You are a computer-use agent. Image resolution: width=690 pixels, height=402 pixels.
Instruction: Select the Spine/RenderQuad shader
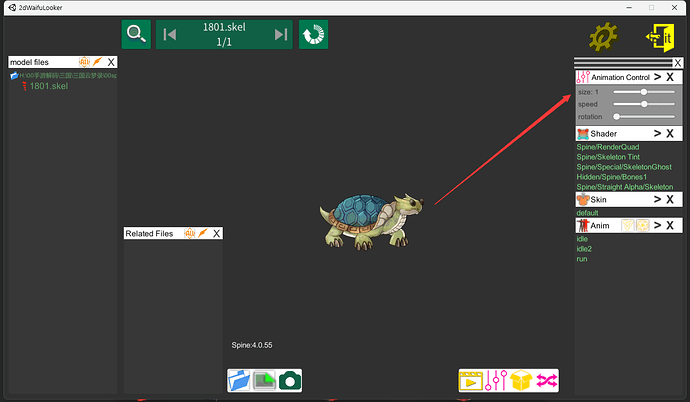point(608,147)
